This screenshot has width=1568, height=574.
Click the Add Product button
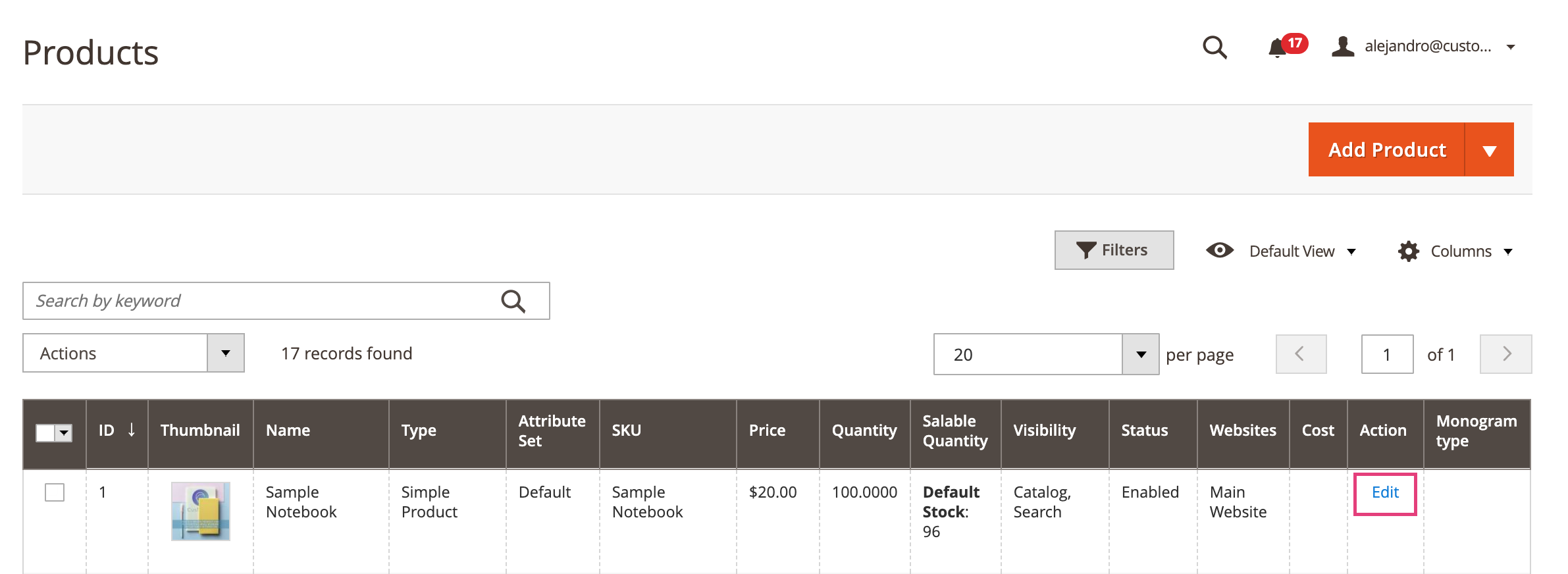[1386, 150]
